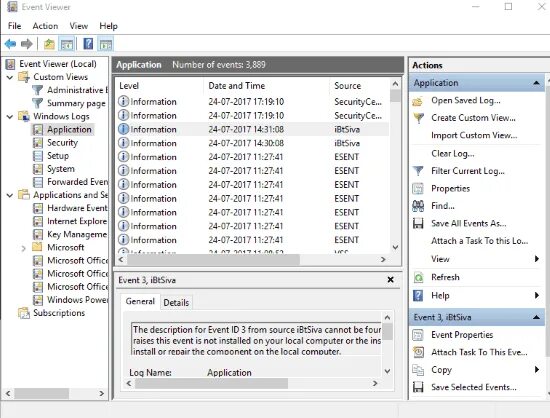Click the Up one level folder icon
The height and width of the screenshot is (418, 550).
pos(49,44)
